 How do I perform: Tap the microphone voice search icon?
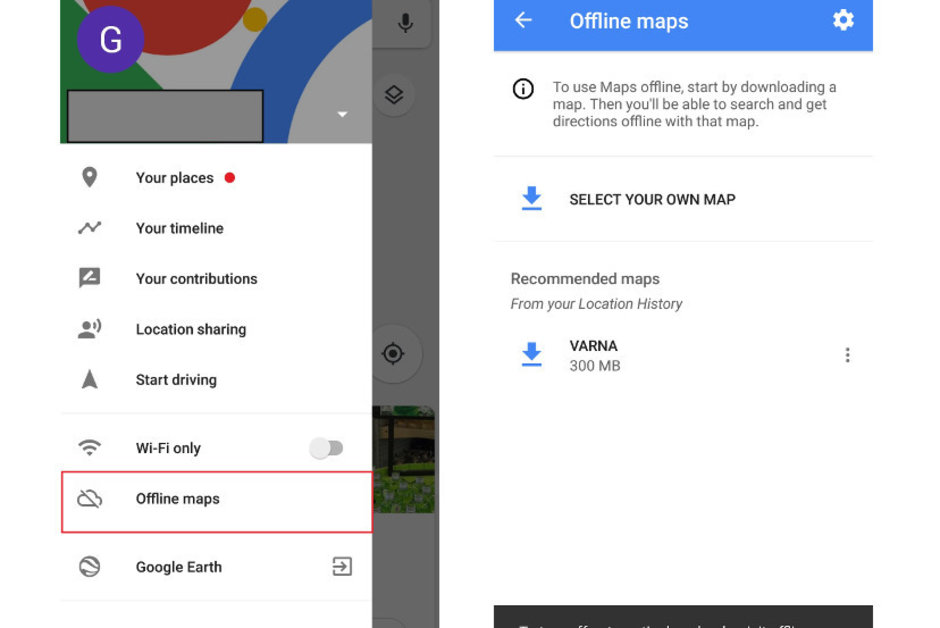[x=405, y=22]
